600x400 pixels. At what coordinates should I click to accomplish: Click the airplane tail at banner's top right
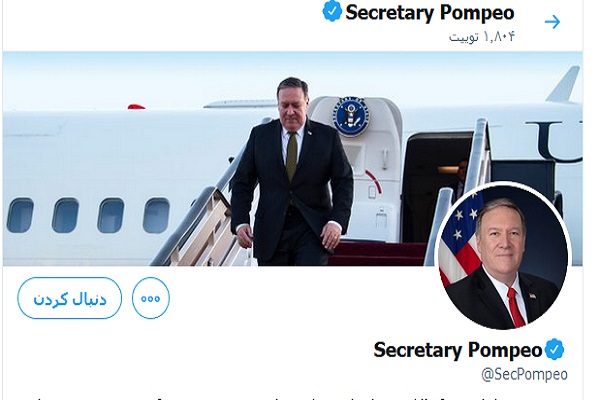click(565, 85)
